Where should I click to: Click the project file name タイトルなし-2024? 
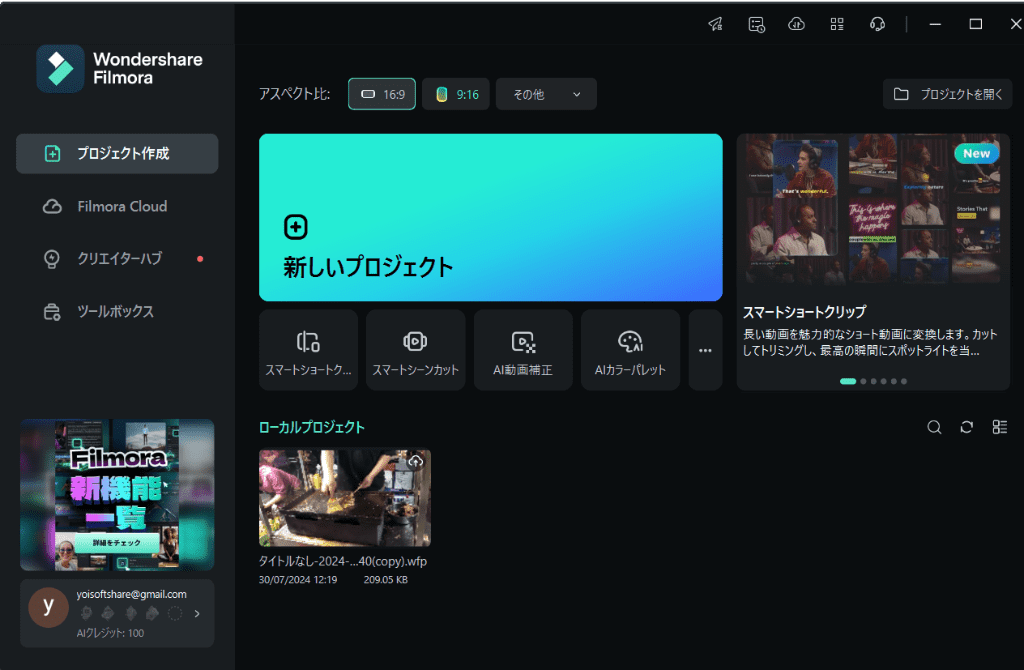(343, 562)
